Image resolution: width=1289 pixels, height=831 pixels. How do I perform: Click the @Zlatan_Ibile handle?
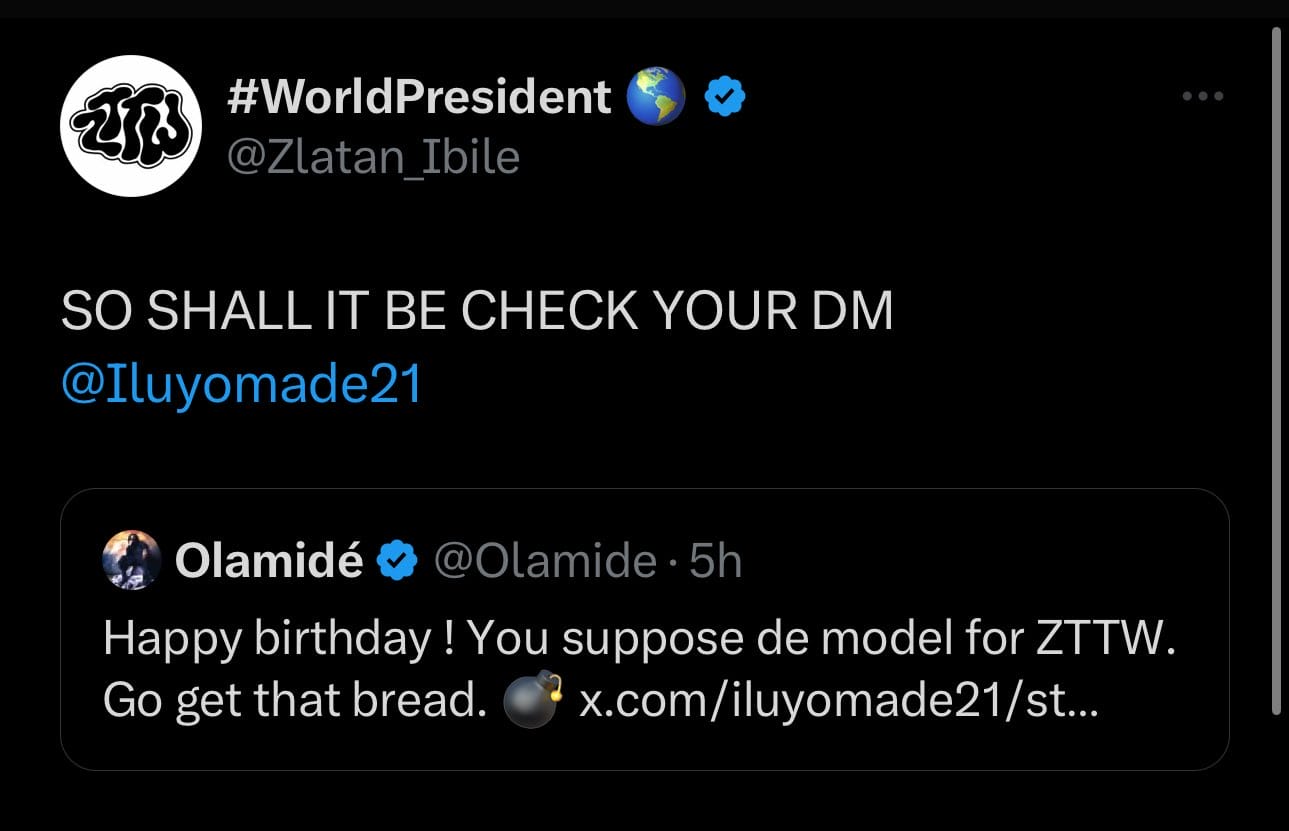tap(374, 157)
